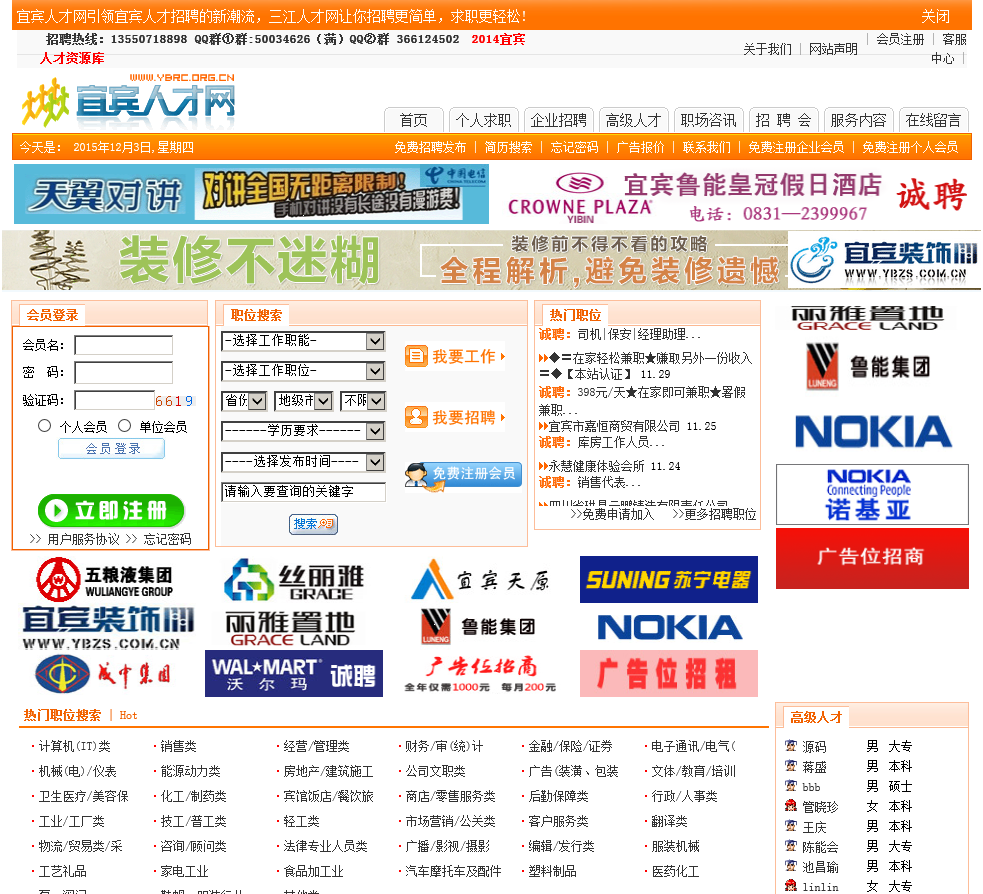This screenshot has height=894, width=983.
Task: Click the 会员登录 button
Action: (x=112, y=449)
